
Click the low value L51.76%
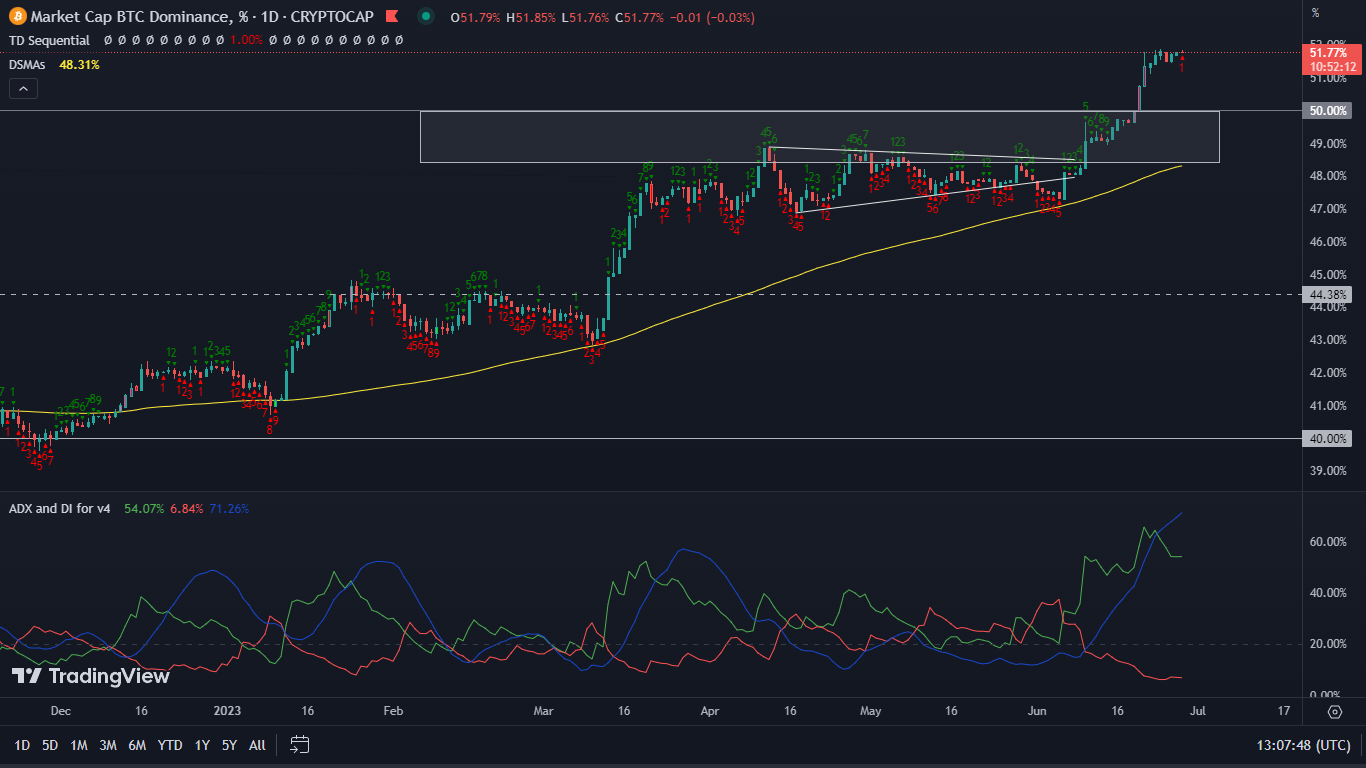coord(585,18)
